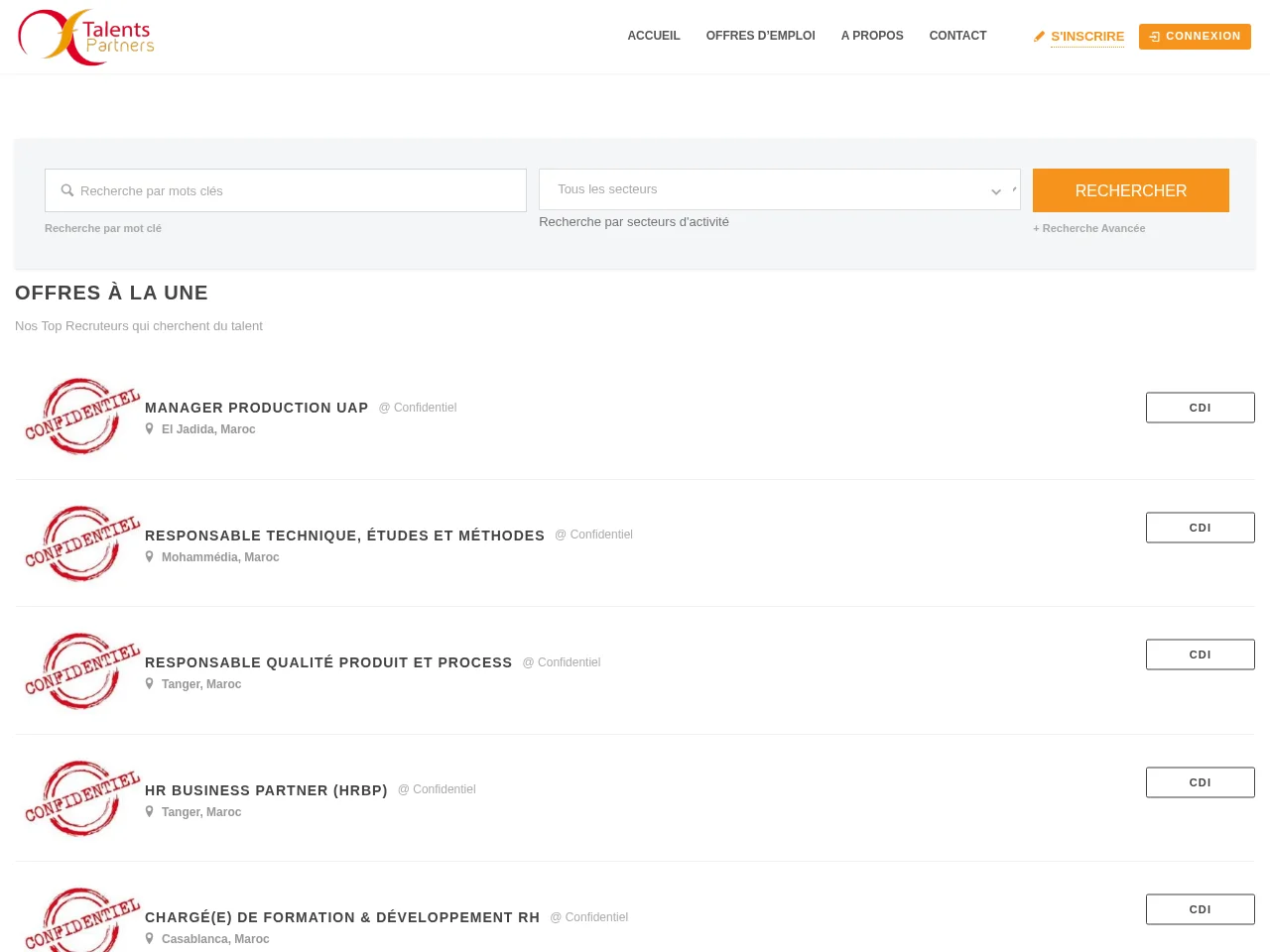The height and width of the screenshot is (952, 1270).
Task: Click the CDI button for Manager Production UAP
Action: coord(1201,408)
